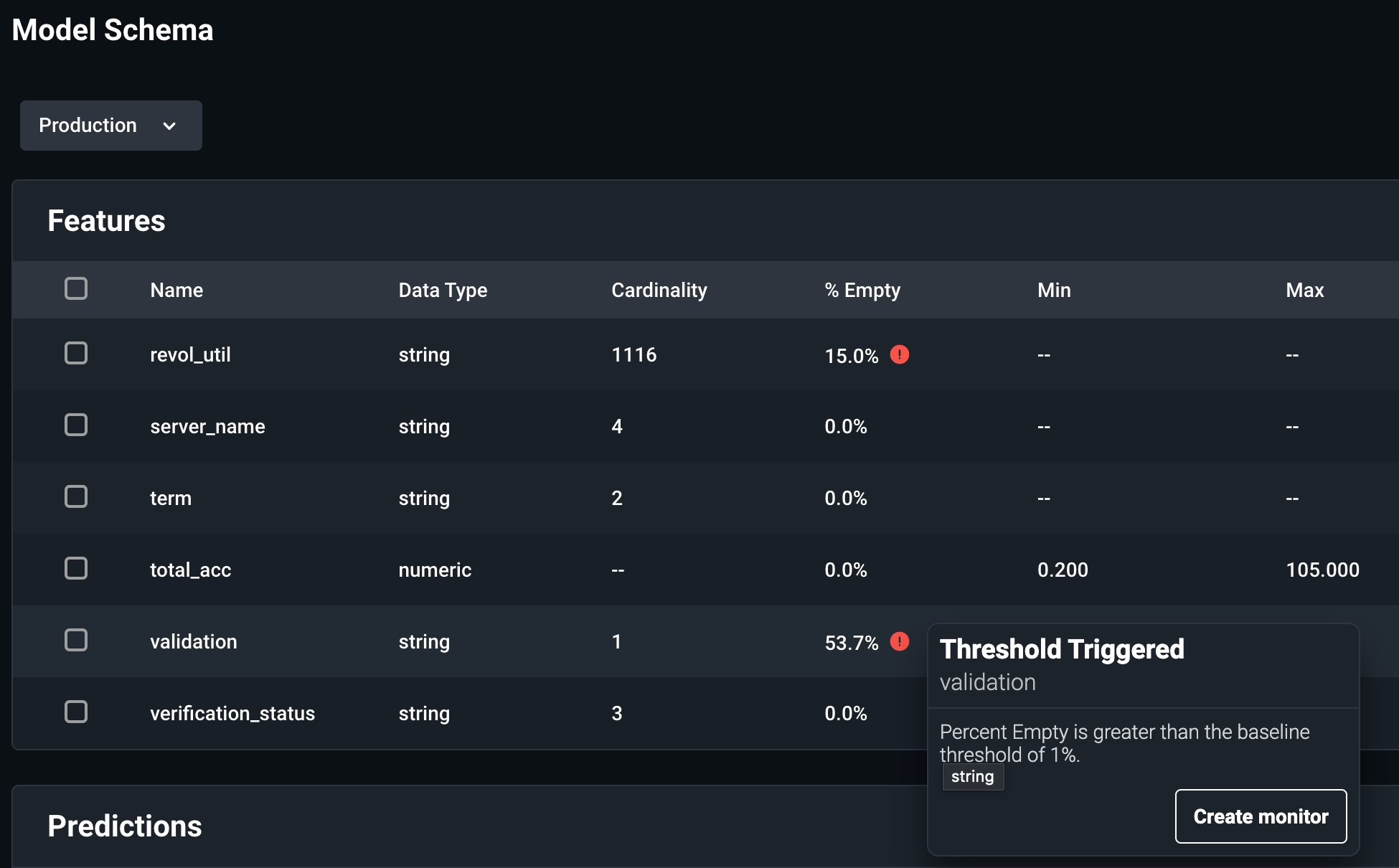Click the total_acc feature name
Viewport: 1399px width, 868px height.
click(190, 570)
